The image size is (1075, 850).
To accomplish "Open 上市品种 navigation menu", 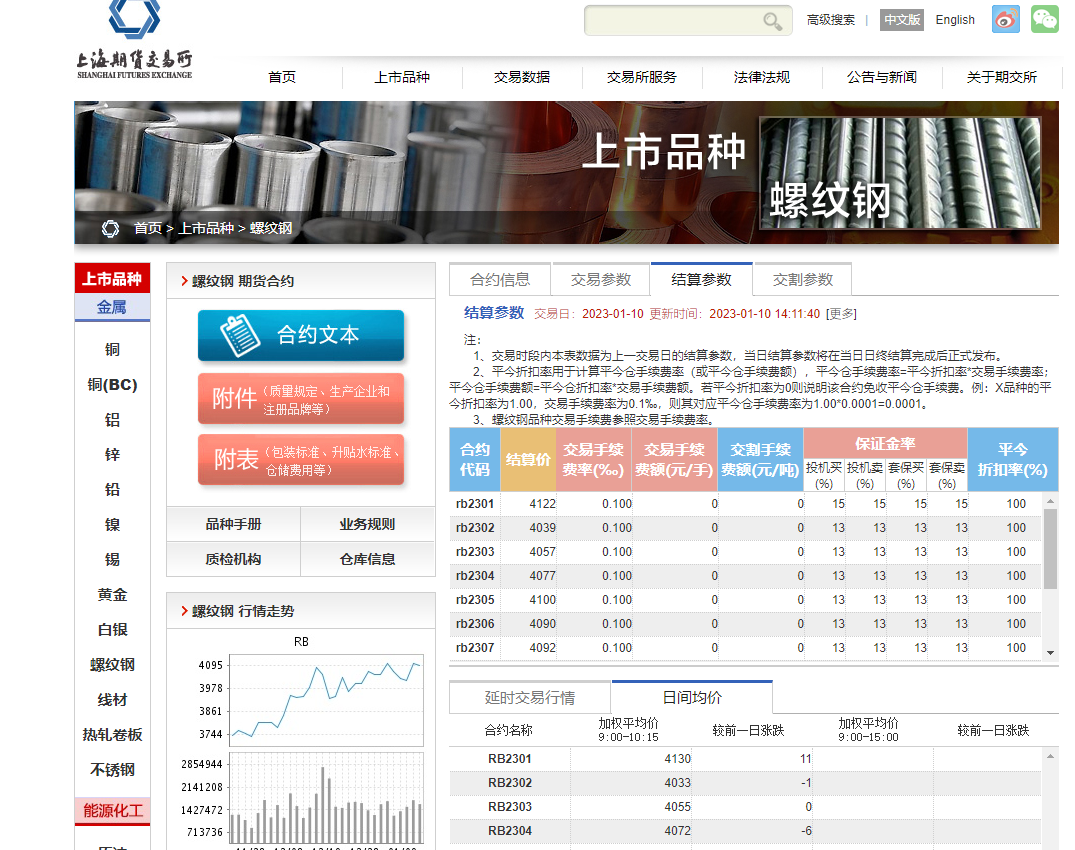I will (x=402, y=77).
